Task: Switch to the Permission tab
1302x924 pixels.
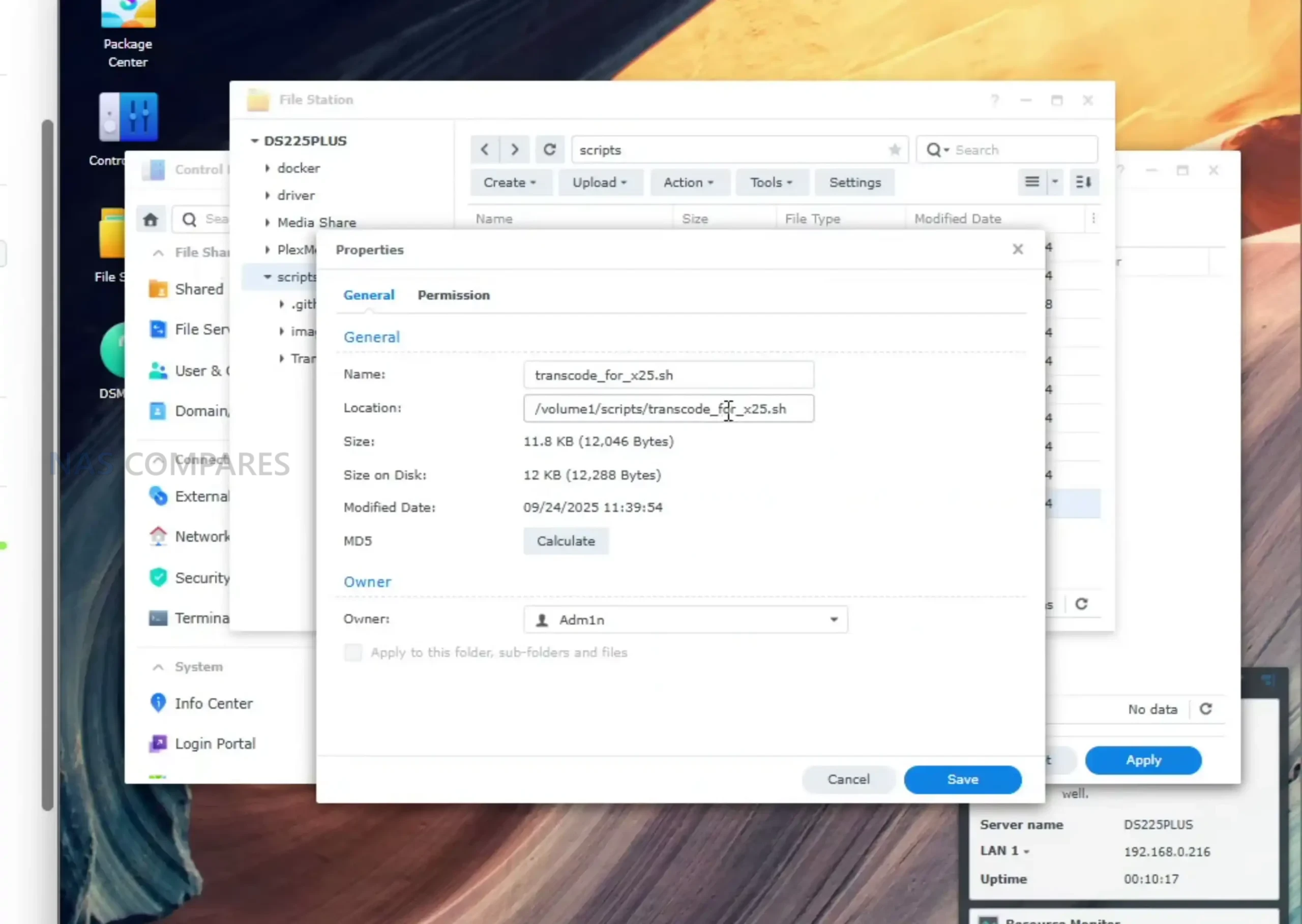Action: click(454, 295)
